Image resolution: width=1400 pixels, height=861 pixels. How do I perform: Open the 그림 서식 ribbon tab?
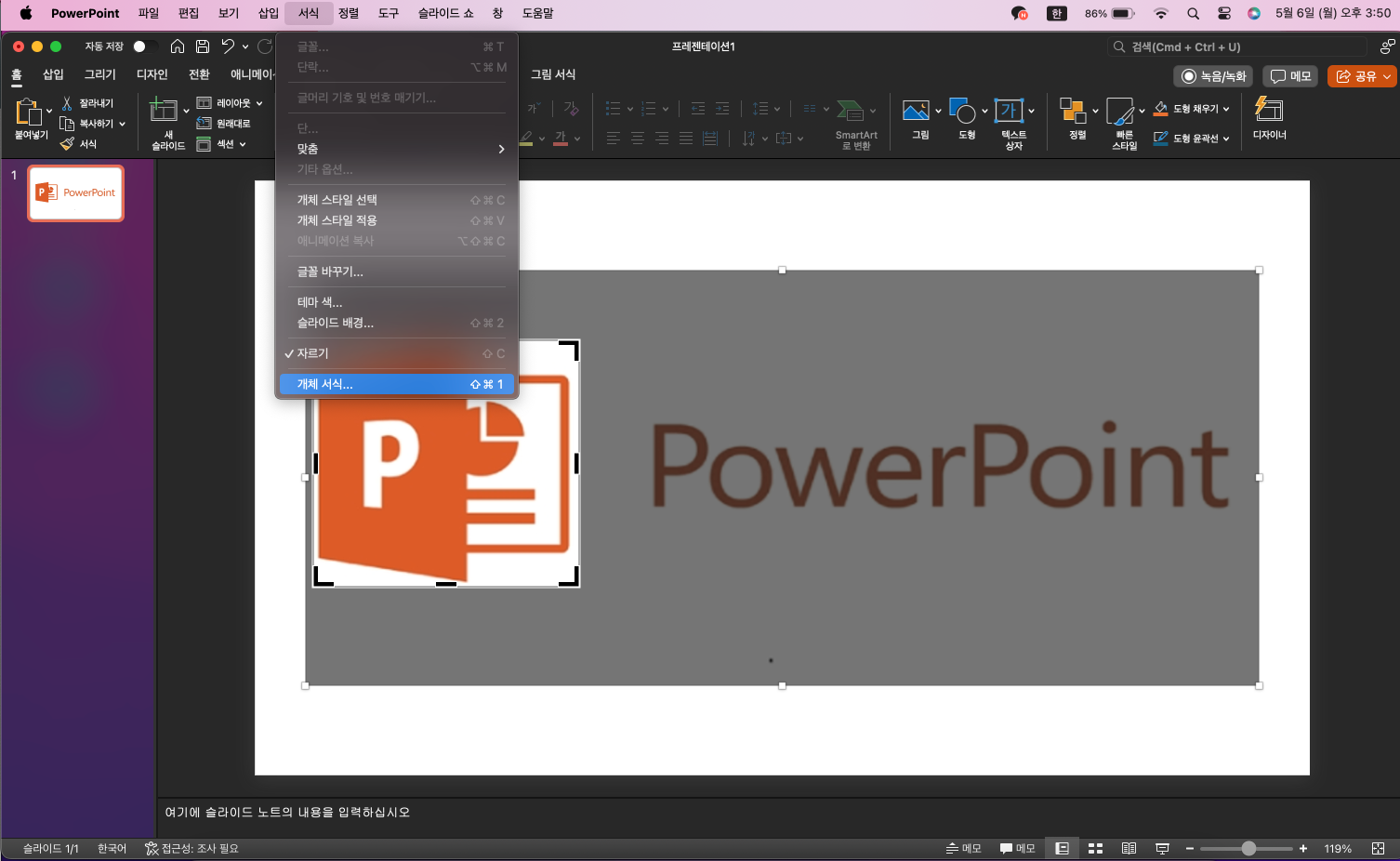(x=553, y=74)
